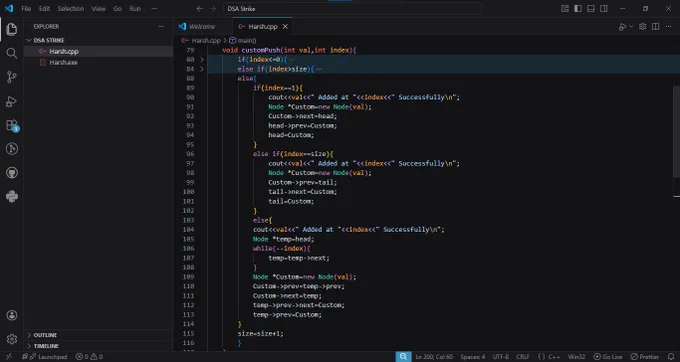
Task: Open the Edit menu
Action: (x=44, y=9)
